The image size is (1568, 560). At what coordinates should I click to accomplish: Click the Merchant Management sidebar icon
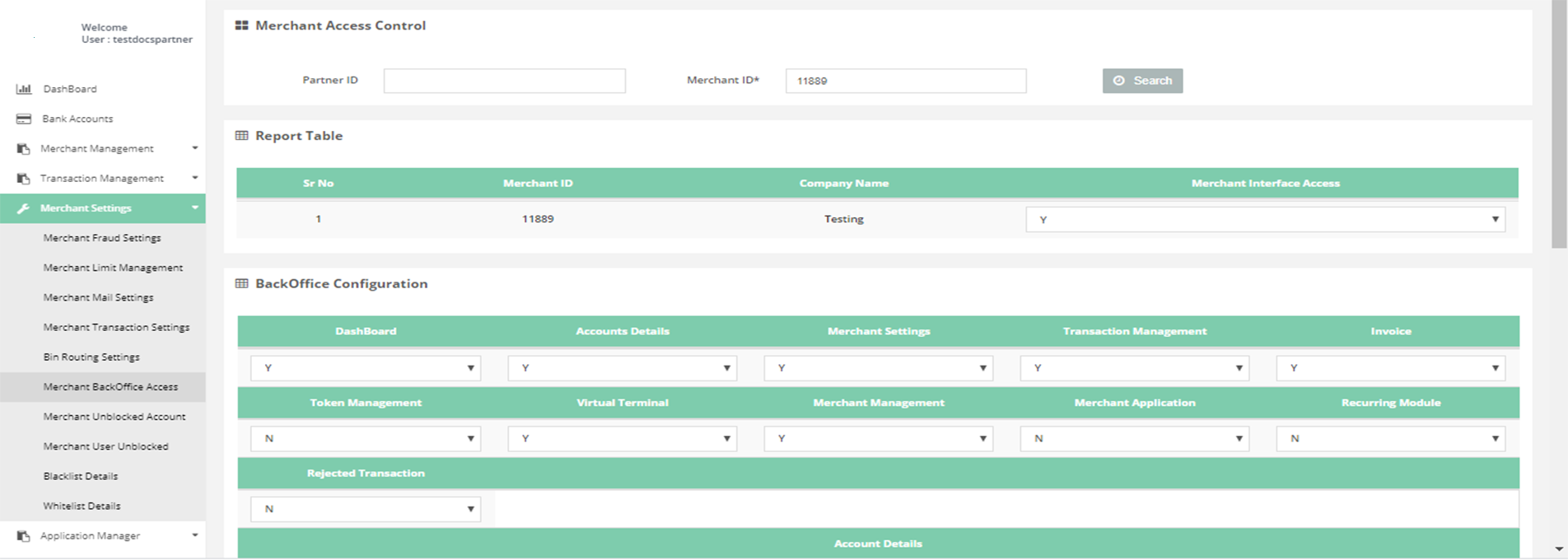[x=24, y=149]
